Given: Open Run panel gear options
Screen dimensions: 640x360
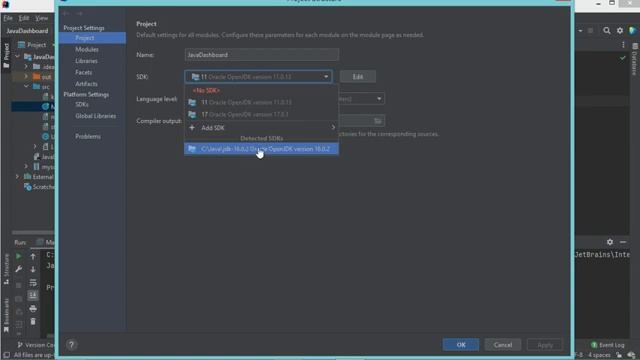Looking at the screenshot, I should pyautogui.click(x=610, y=242).
